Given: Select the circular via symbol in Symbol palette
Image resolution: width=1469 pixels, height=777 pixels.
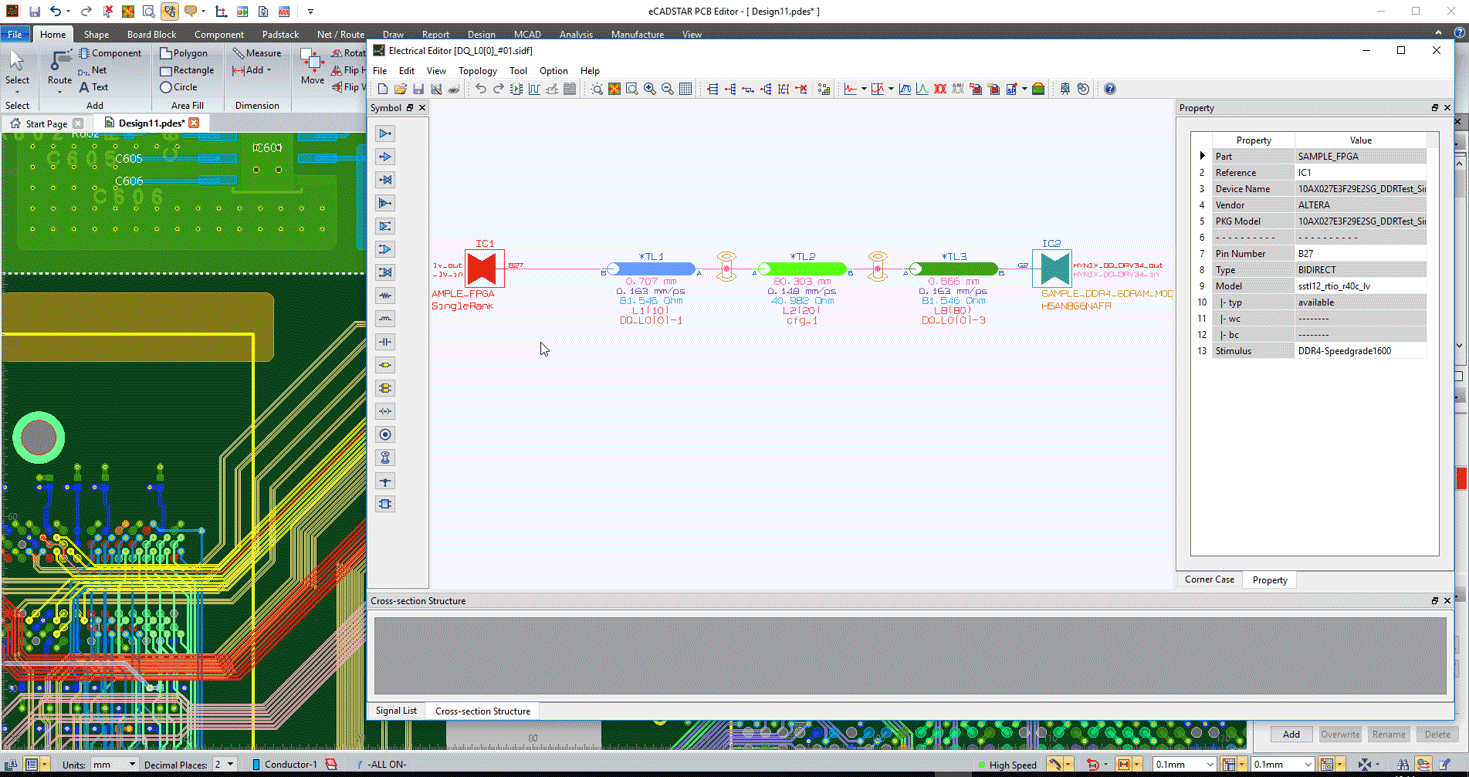Looking at the screenshot, I should (x=385, y=435).
